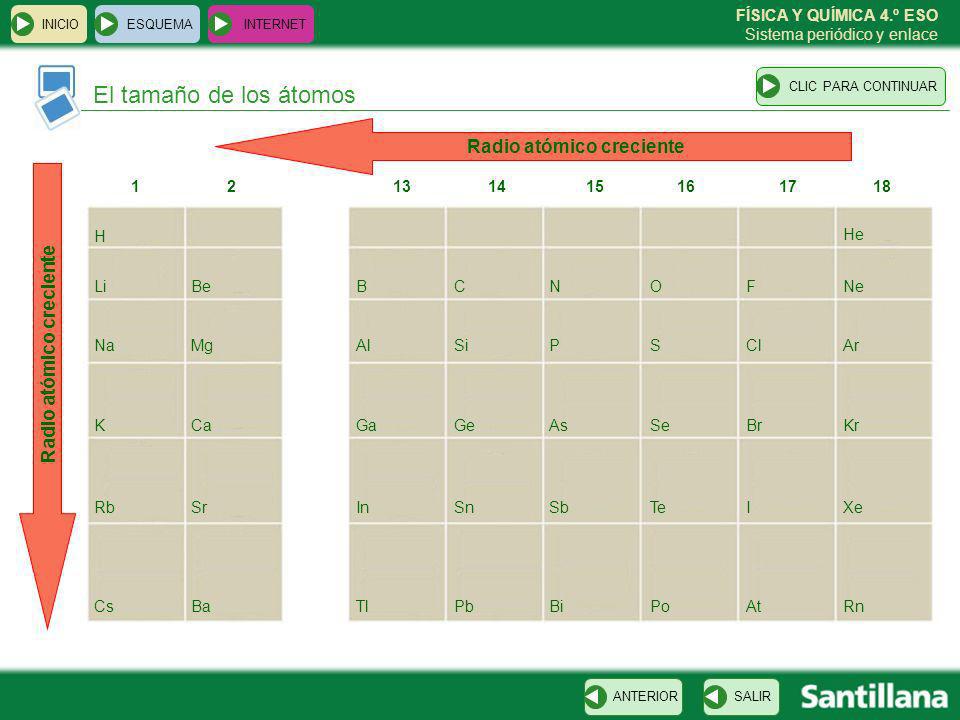Click the blue slides icon beside title
The height and width of the screenshot is (720, 960).
pyautogui.click(x=57, y=97)
